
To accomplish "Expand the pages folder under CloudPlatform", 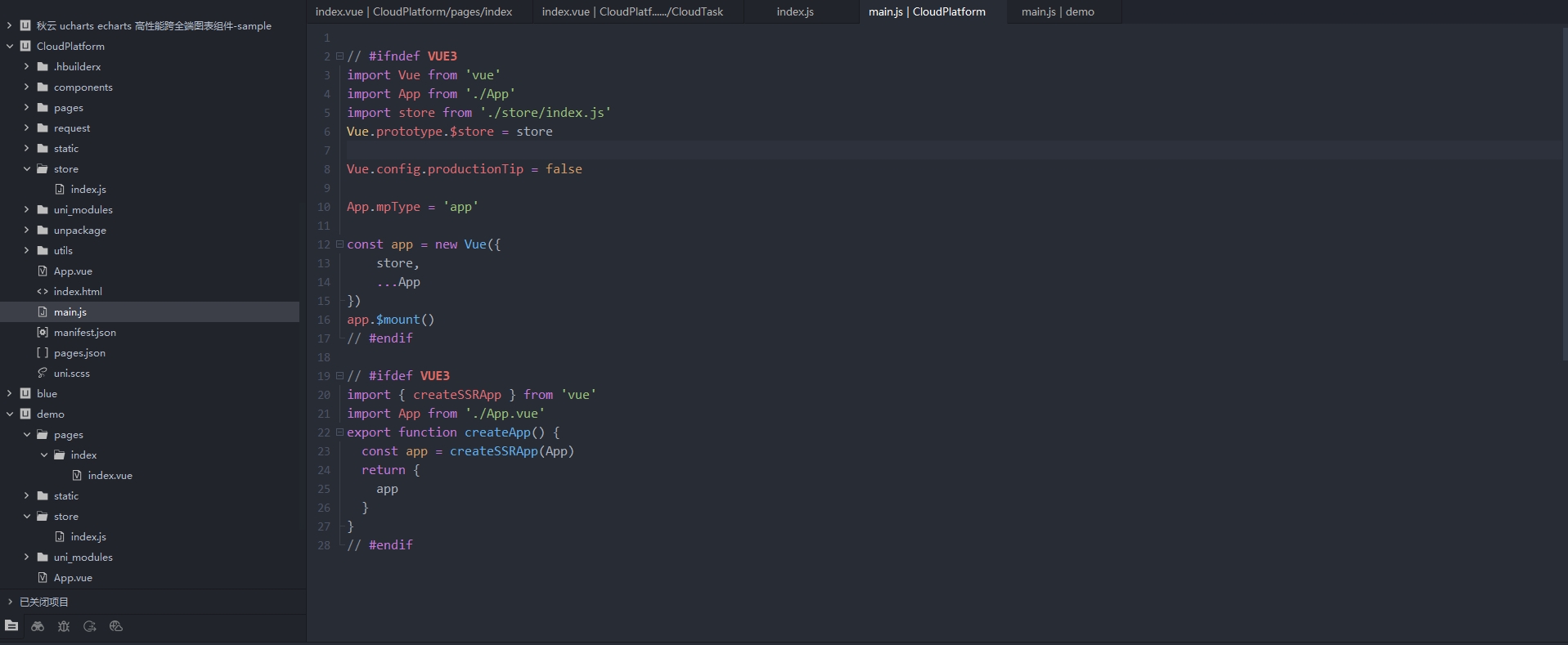I will [26, 107].
